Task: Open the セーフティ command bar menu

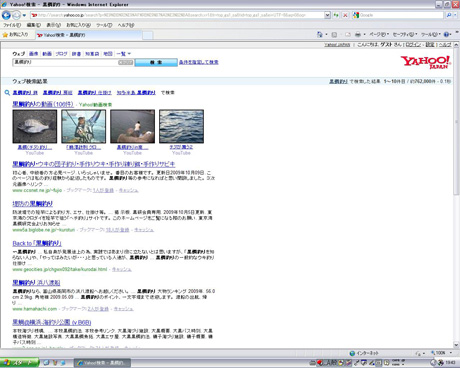Action: (405, 34)
